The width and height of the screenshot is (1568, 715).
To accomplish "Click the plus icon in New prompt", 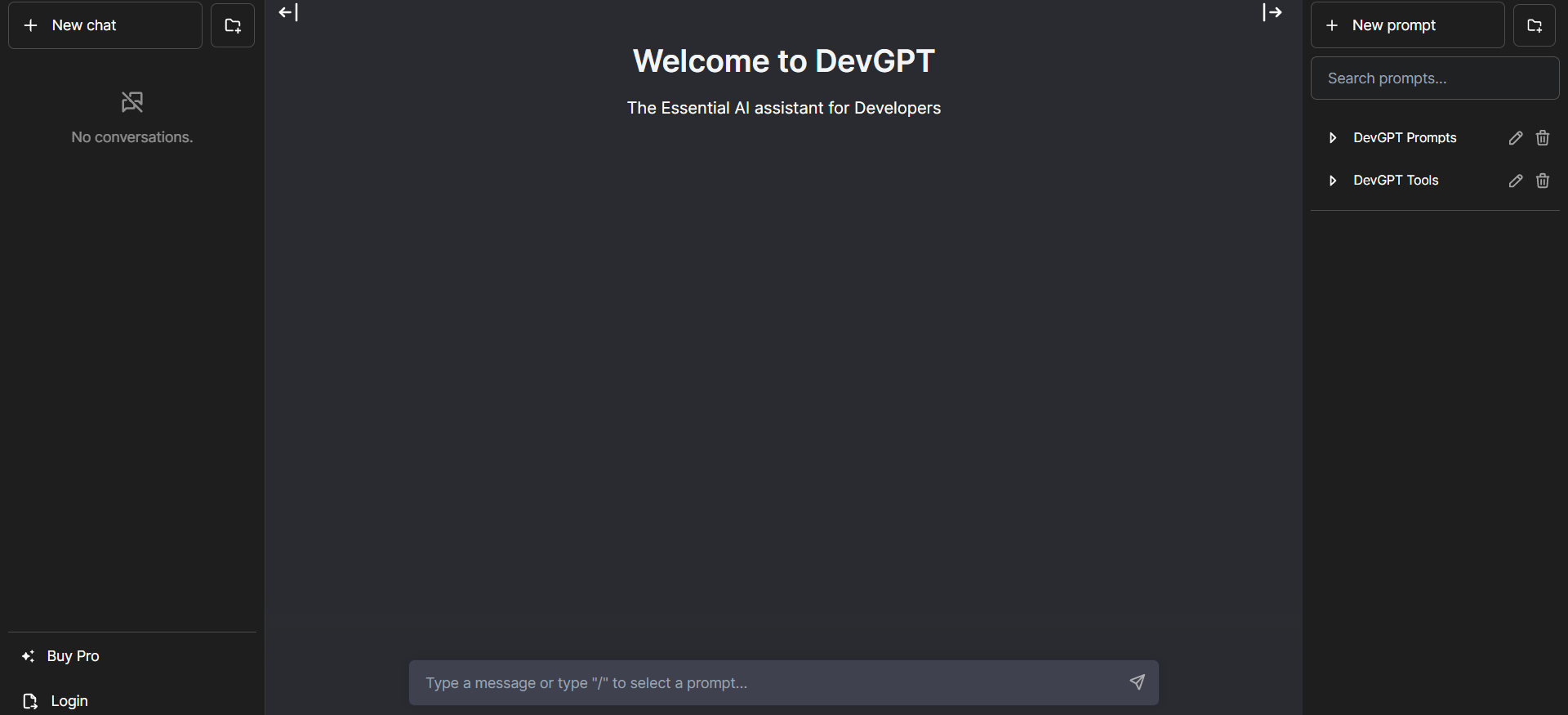I will 1332,25.
